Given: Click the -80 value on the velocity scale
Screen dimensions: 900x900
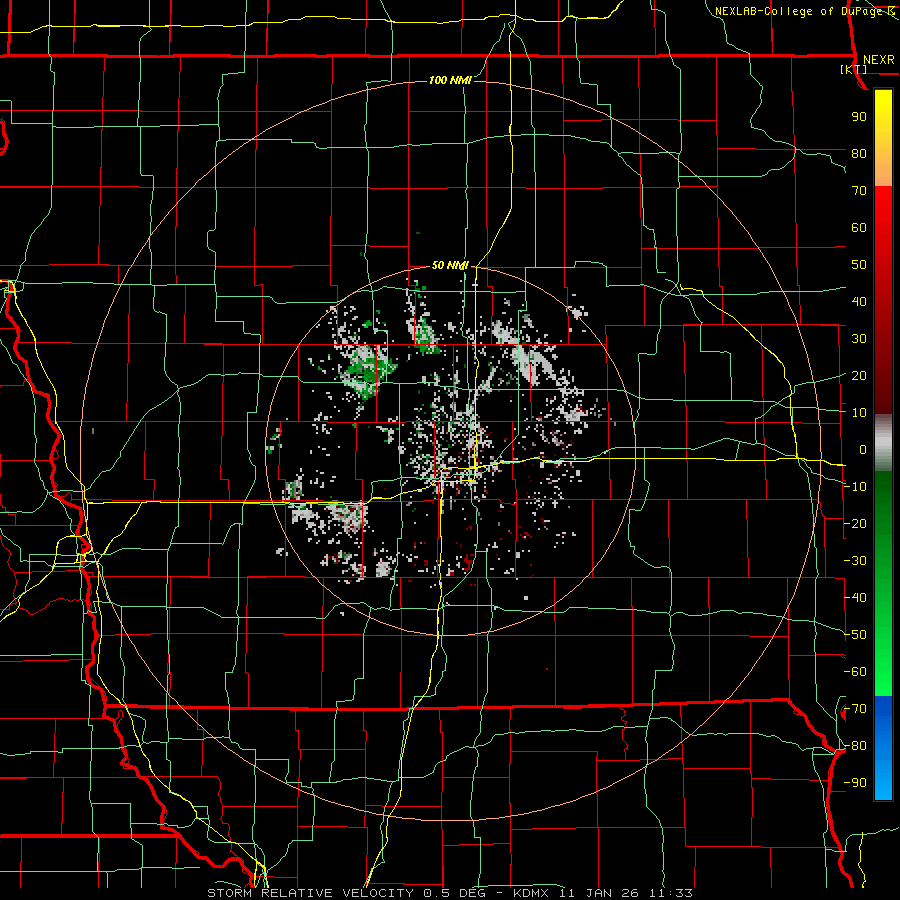Looking at the screenshot, I should pos(855,746).
